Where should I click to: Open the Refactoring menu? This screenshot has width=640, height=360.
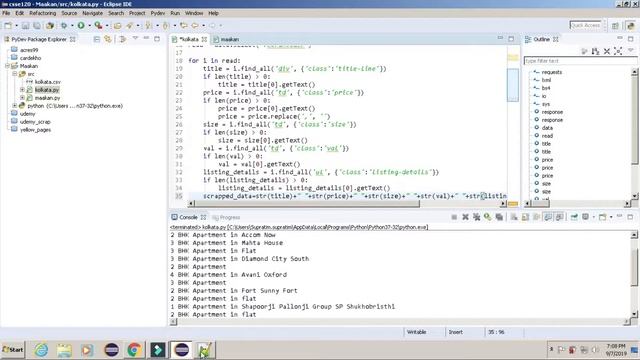(x=42, y=13)
